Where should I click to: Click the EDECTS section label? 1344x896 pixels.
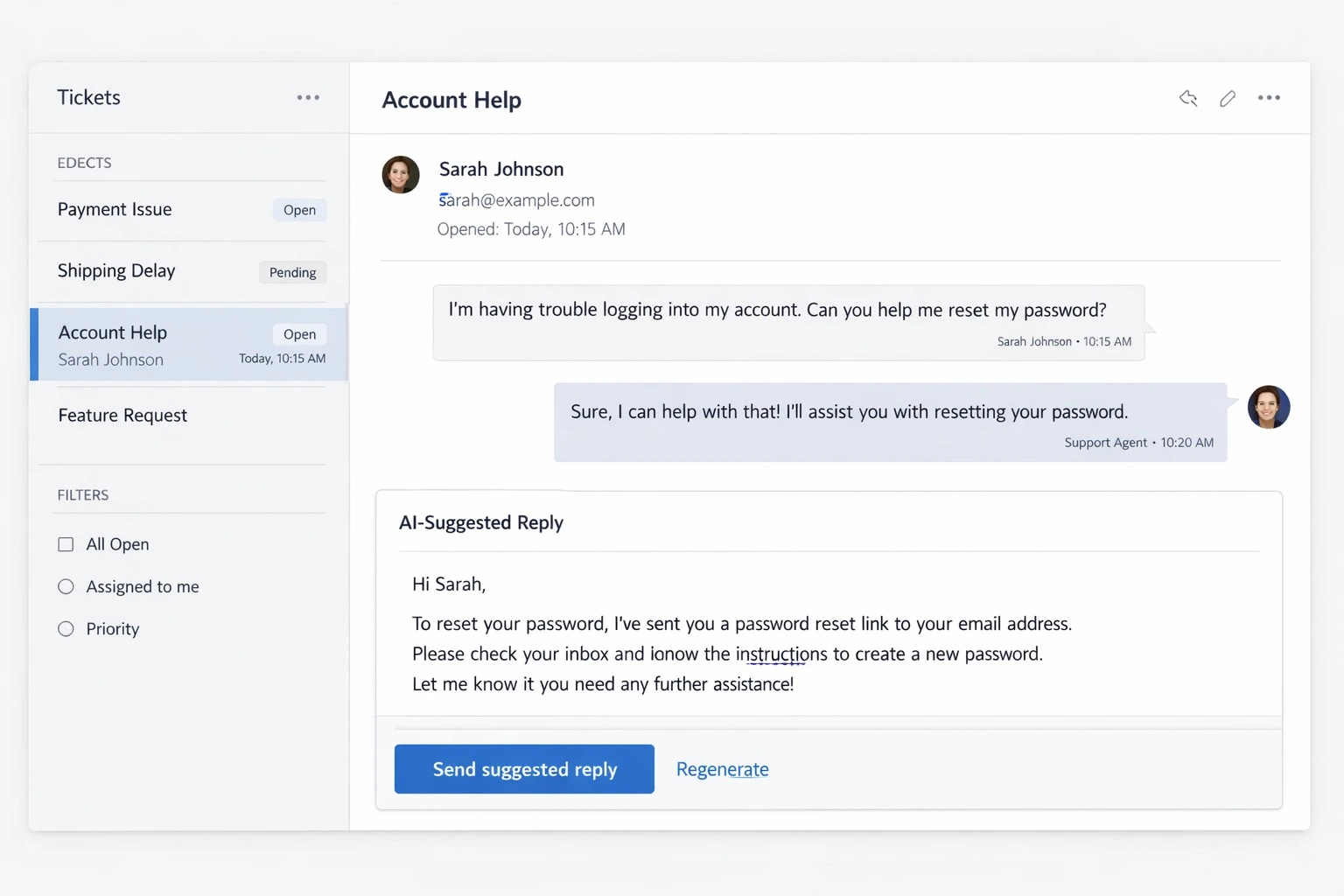[84, 163]
